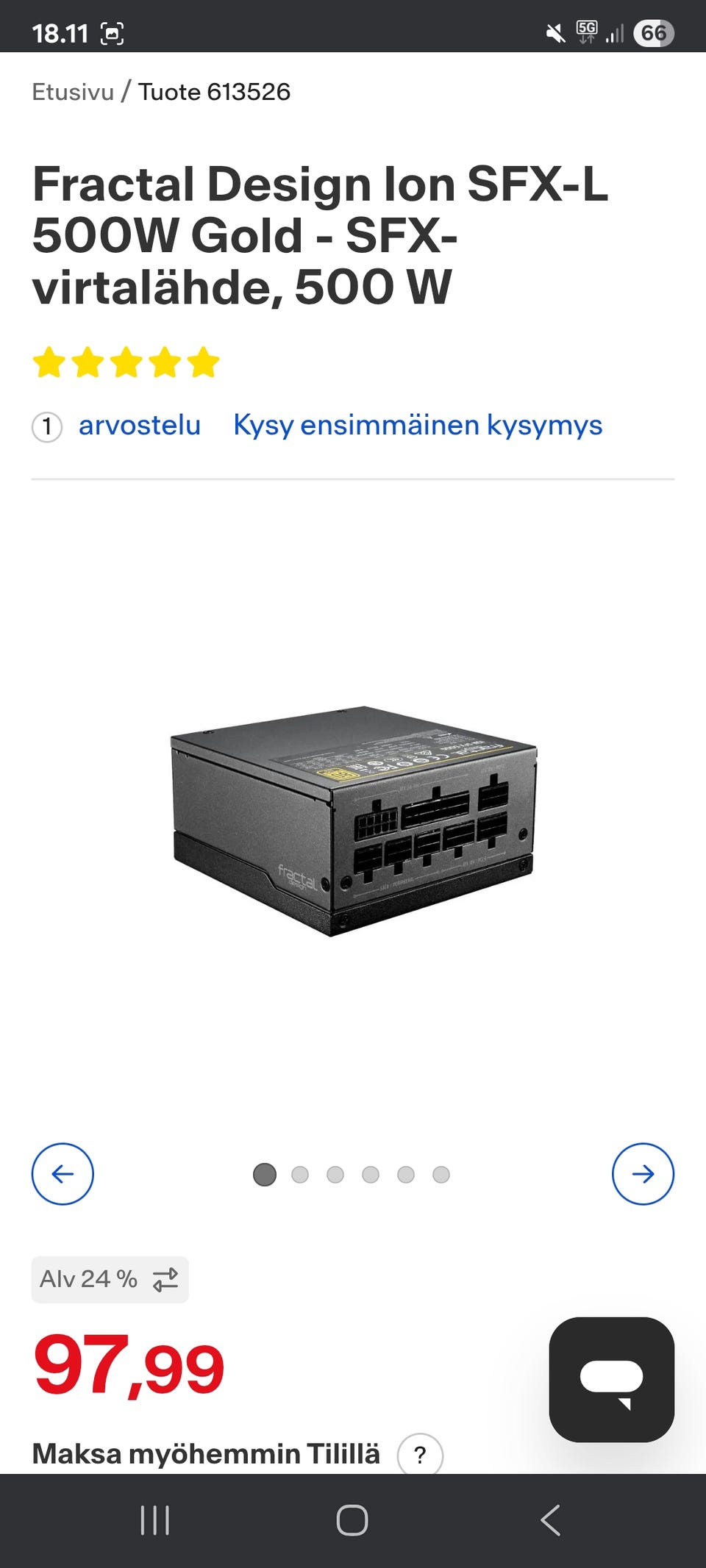Open help question mark beside Maksa myöhemmin
Image resolution: width=706 pixels, height=1568 pixels.
(420, 1454)
